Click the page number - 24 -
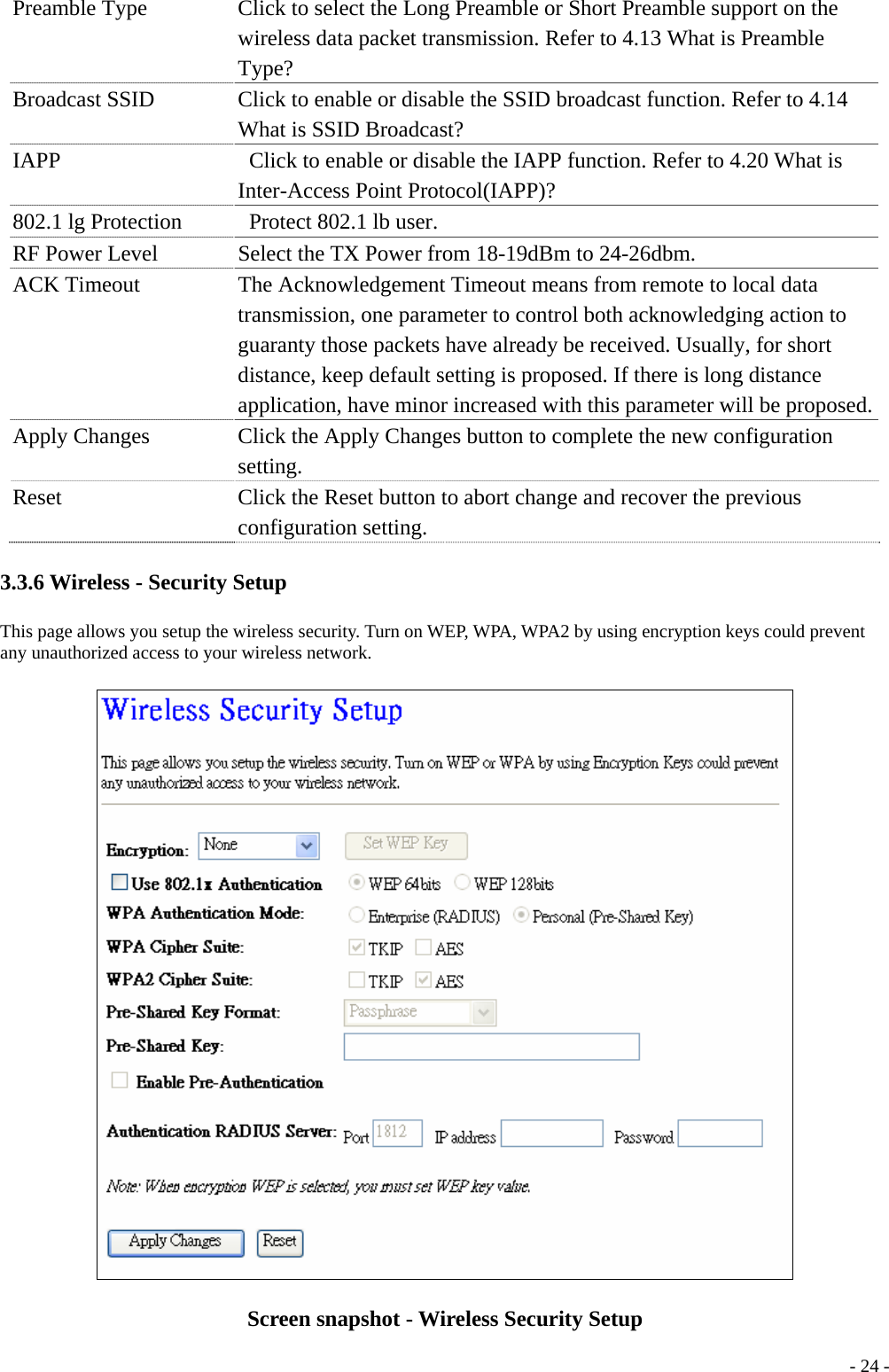Image resolution: width=889 pixels, height=1372 pixels. tap(869, 1365)
